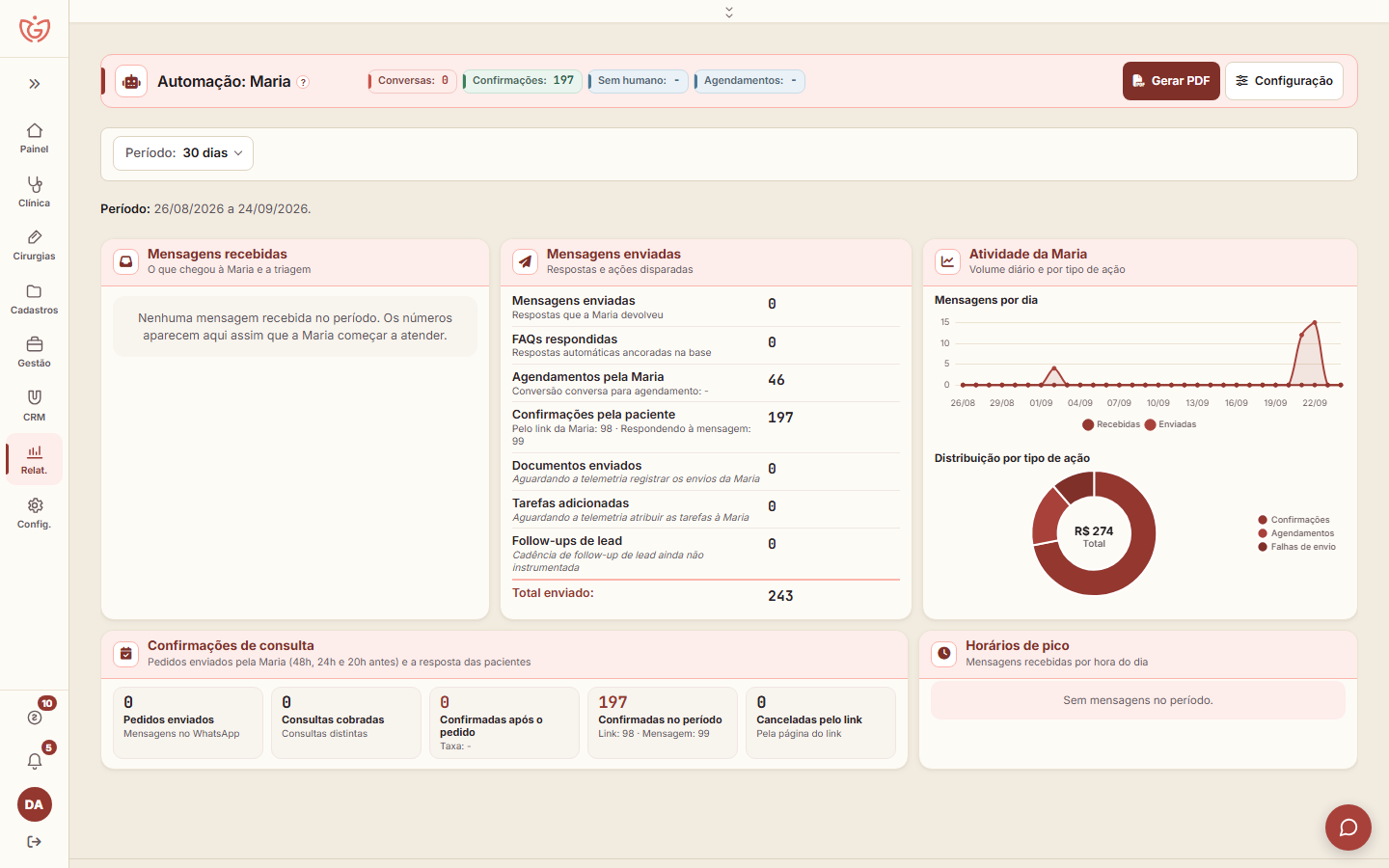Screen dimensions: 1389x868
Task: Click the Mensagens recebidas inbox icon
Action: click(x=126, y=261)
